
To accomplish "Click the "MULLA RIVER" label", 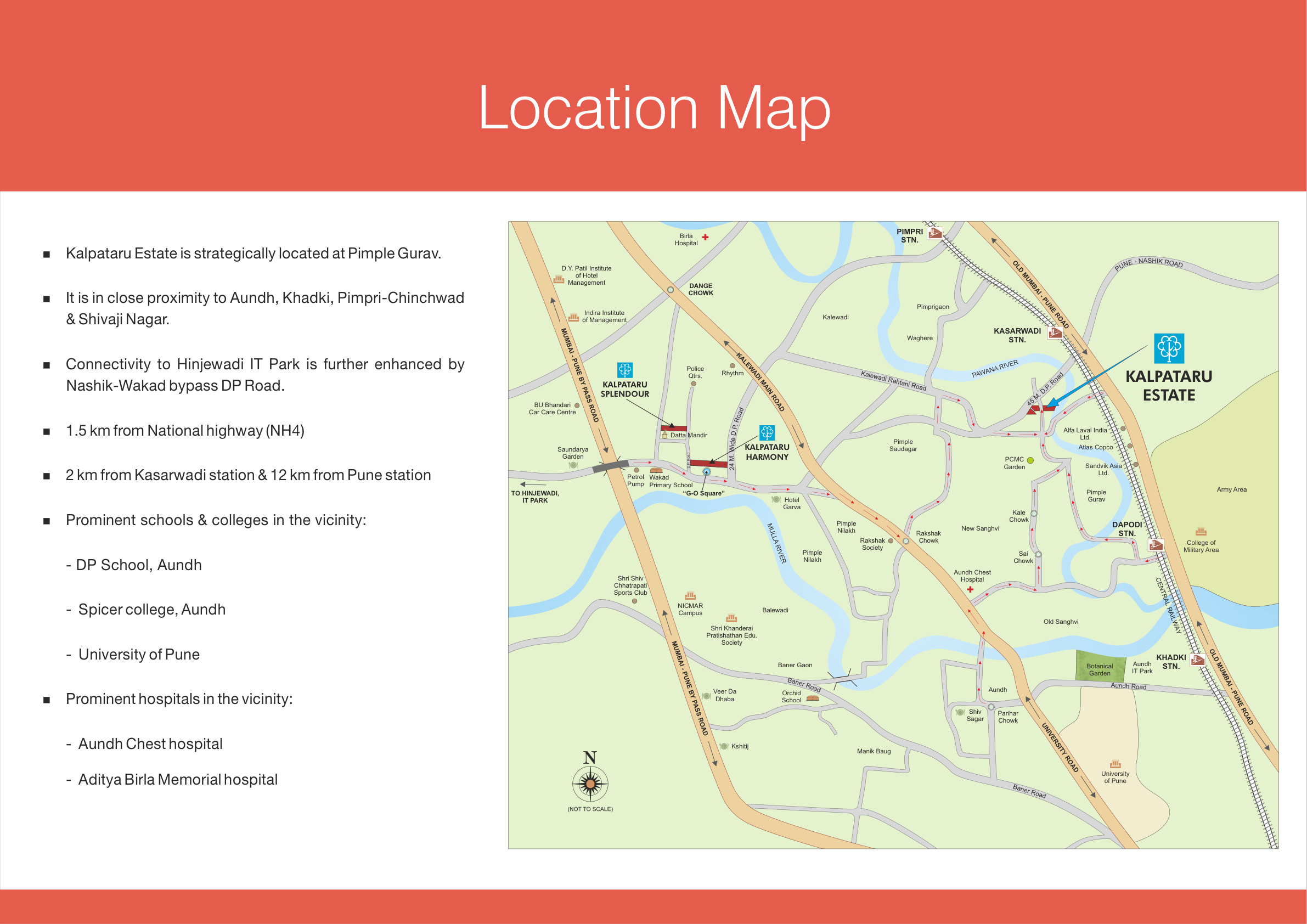I will click(x=776, y=543).
